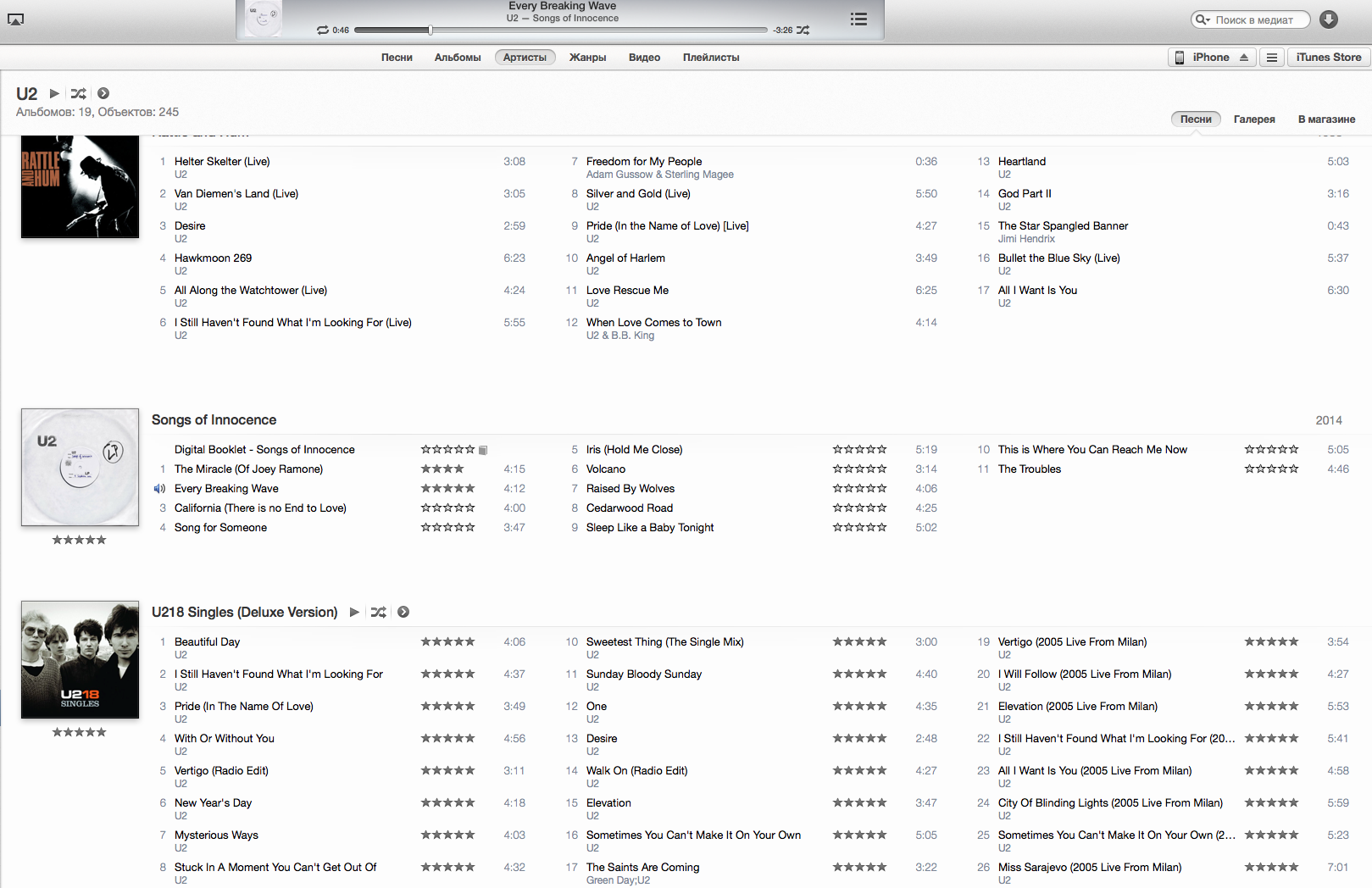Select the song Mysterious Ways

coord(216,835)
